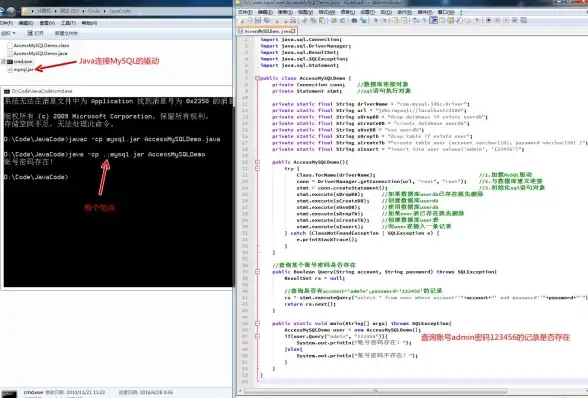Click the Paste icon in Notepad++ toolbar
The image size is (588, 398).
322,20
